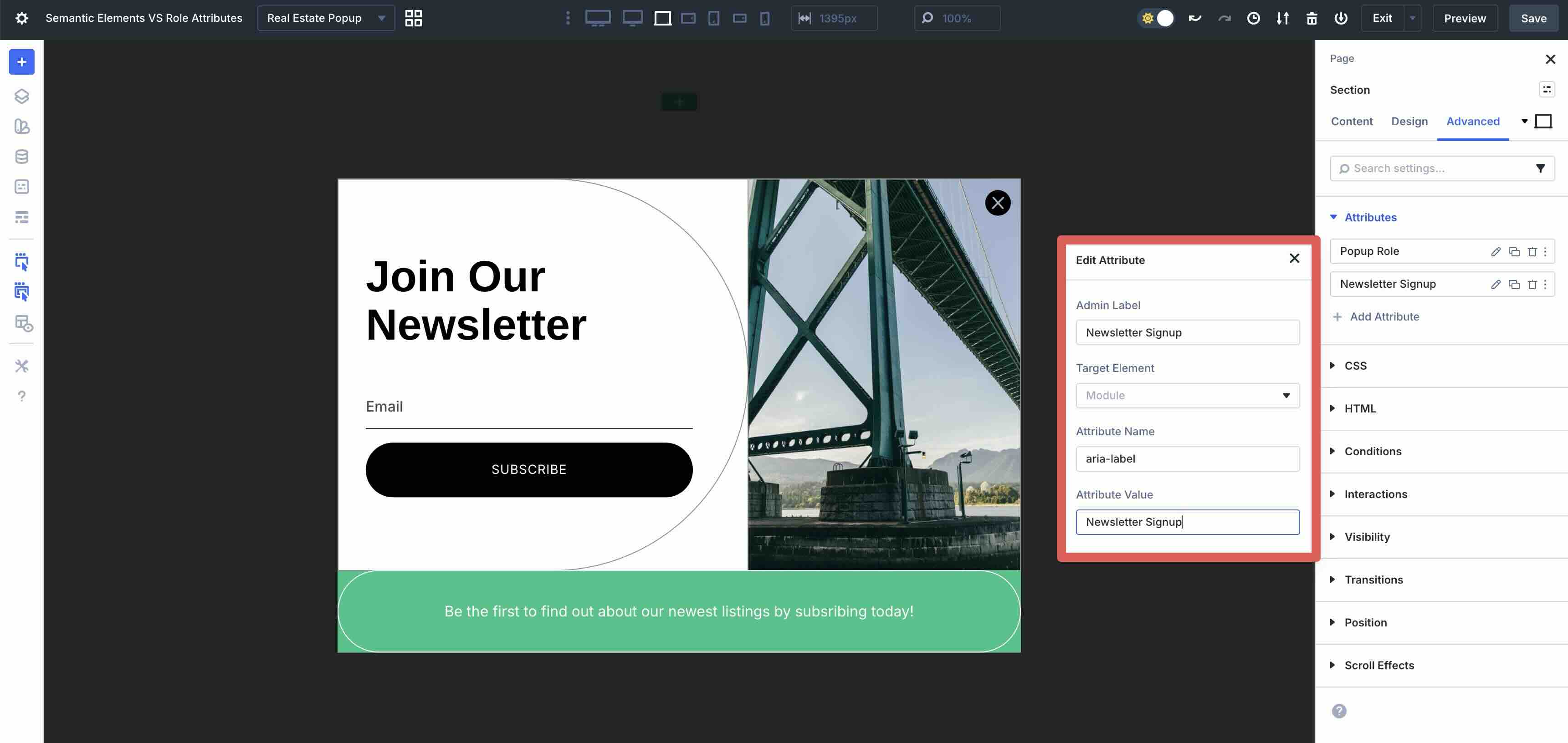
Task: Open the editing history clock icon
Action: 1253,18
